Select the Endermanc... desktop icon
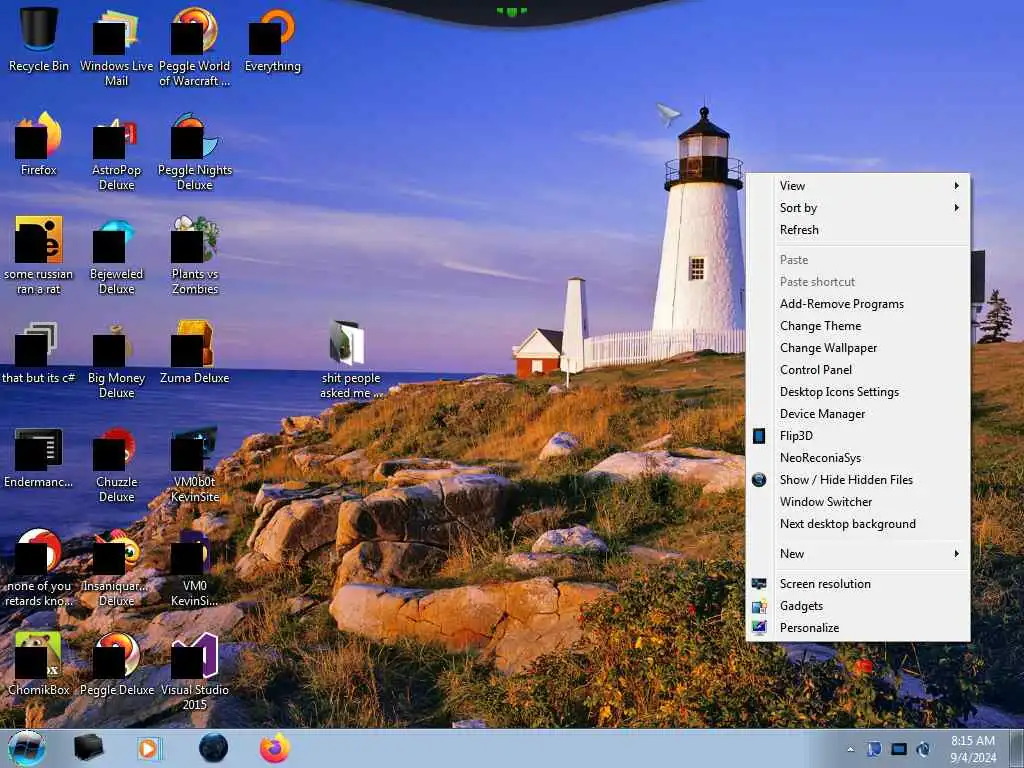The image size is (1024, 768). (39, 456)
